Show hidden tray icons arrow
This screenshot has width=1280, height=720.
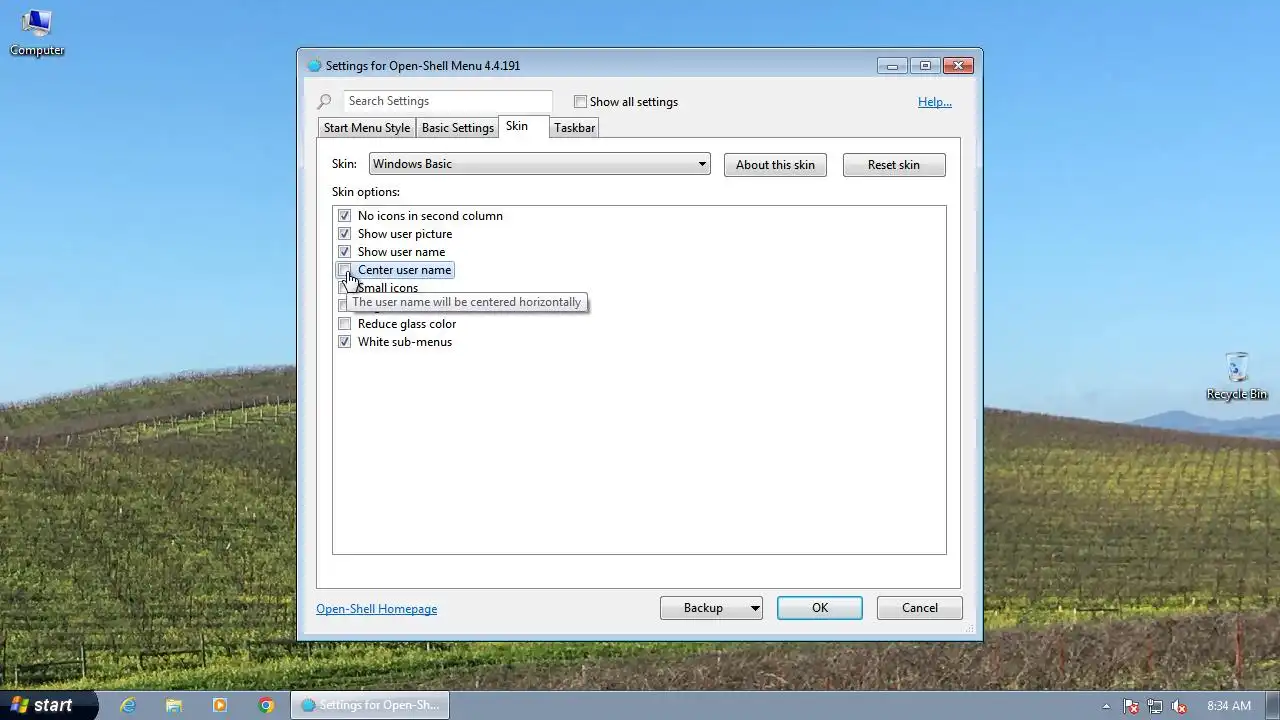pyautogui.click(x=1105, y=706)
